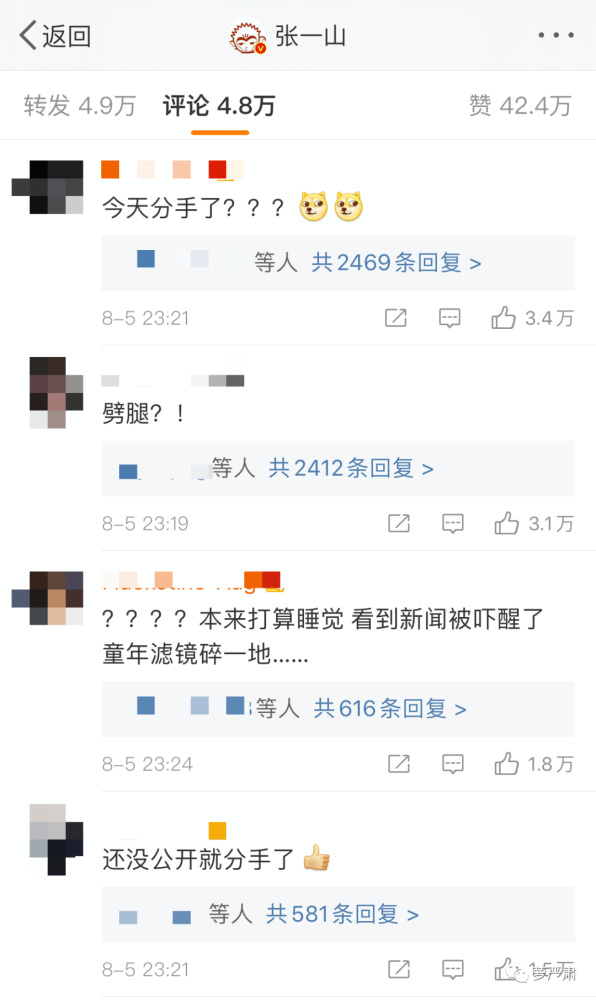Tap the back arrow labeled 返回

tap(54, 35)
